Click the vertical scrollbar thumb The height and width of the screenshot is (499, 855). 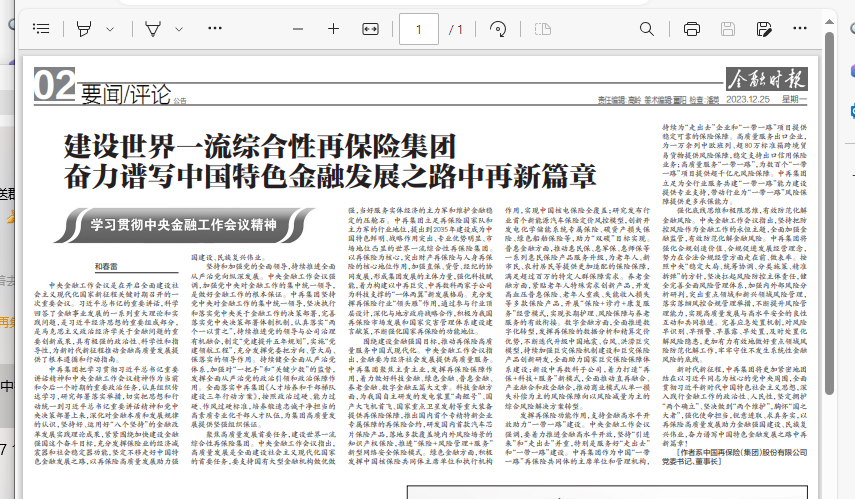point(829,214)
